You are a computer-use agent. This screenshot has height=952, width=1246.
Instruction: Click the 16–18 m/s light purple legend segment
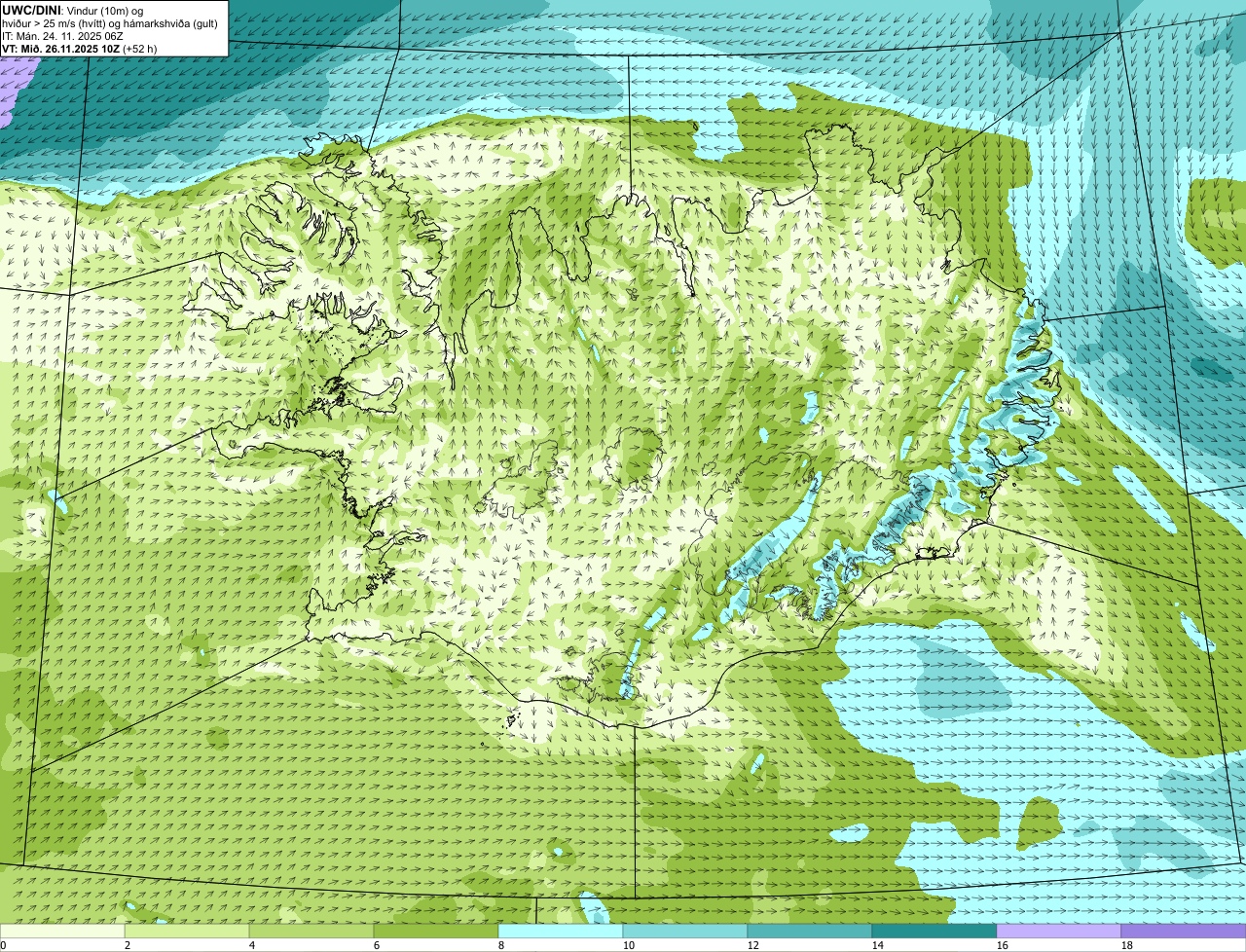(1059, 932)
